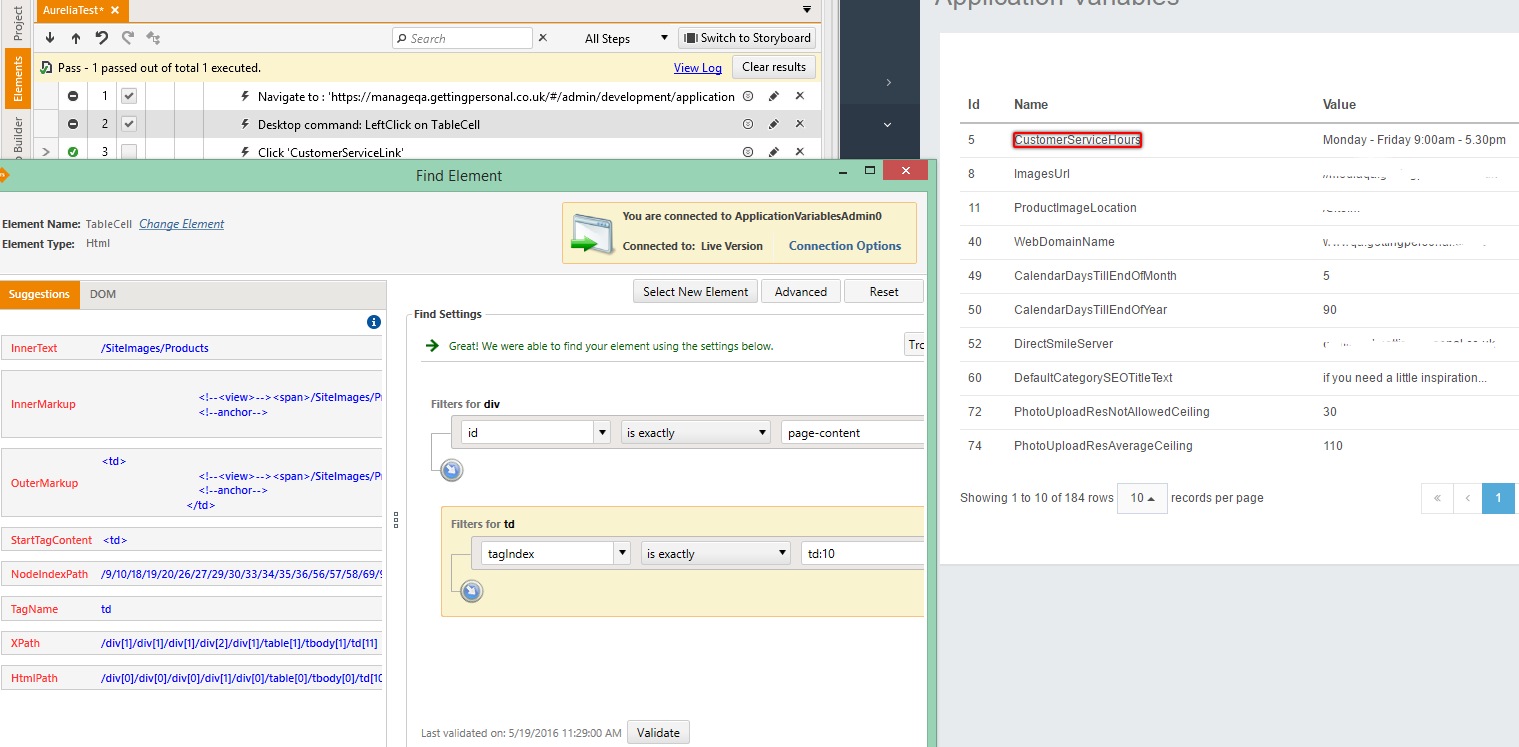This screenshot has width=1519, height=747.
Task: Clear the search box with the X icon
Action: 543,38
